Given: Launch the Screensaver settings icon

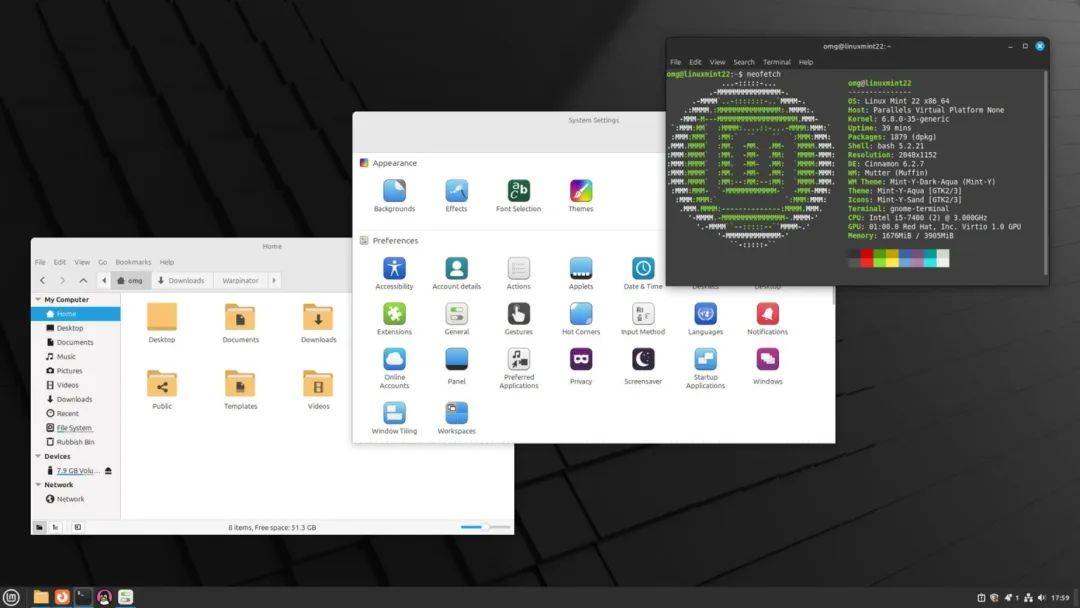Looking at the screenshot, I should (x=643, y=359).
